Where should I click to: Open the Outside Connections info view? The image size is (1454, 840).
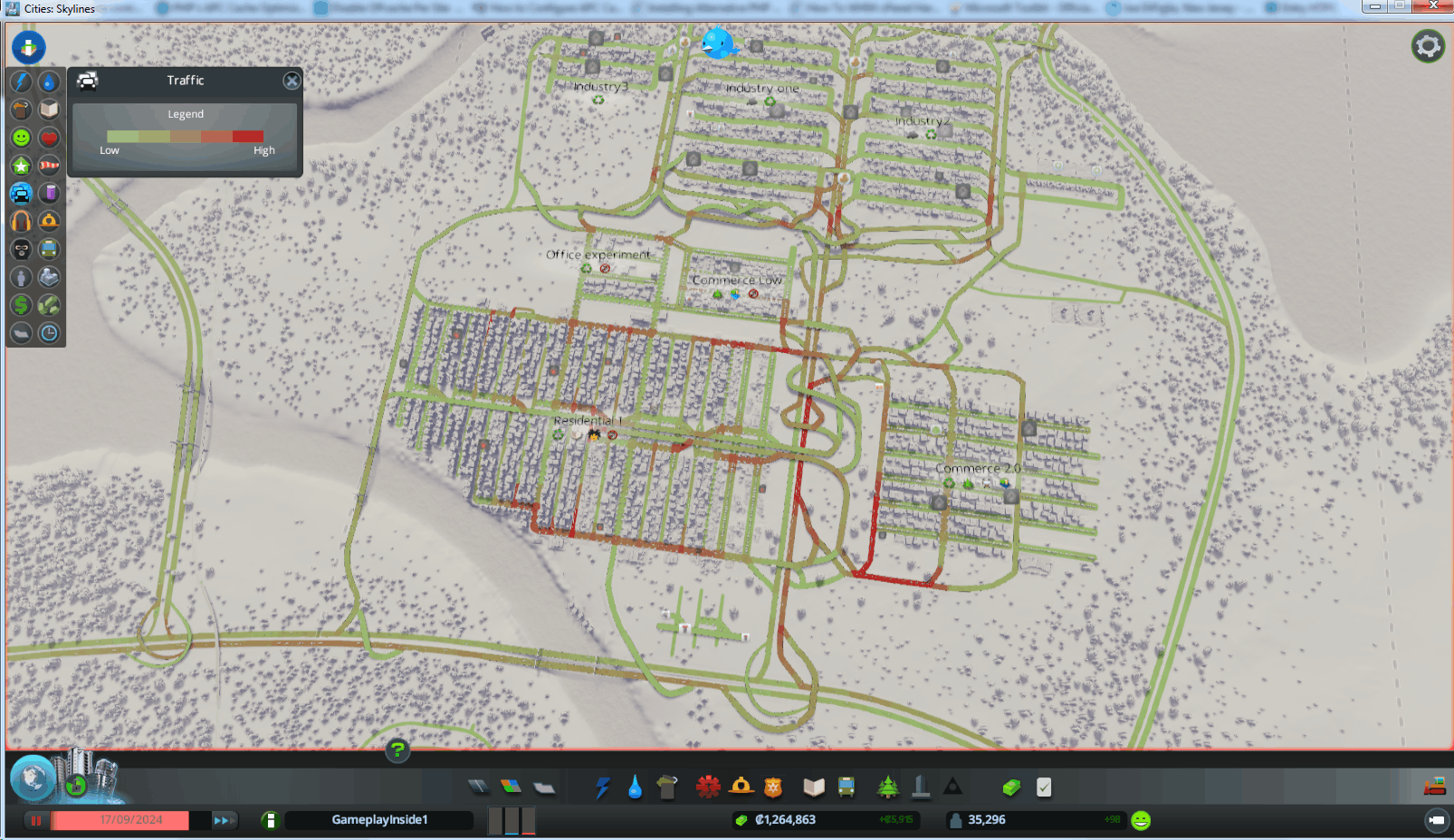pos(49,278)
